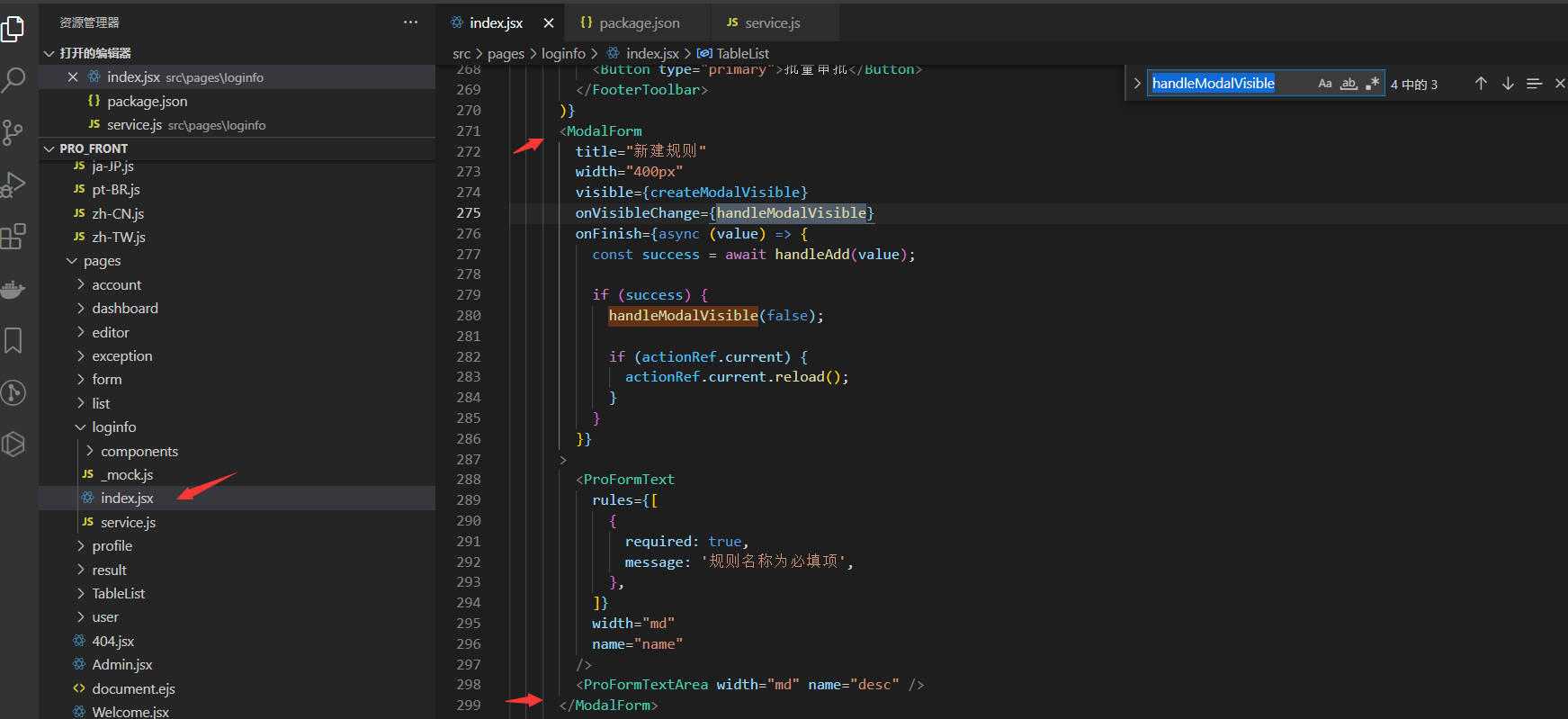Image resolution: width=1568 pixels, height=719 pixels.
Task: Open Welcome.jsx file
Action: click(x=237, y=711)
